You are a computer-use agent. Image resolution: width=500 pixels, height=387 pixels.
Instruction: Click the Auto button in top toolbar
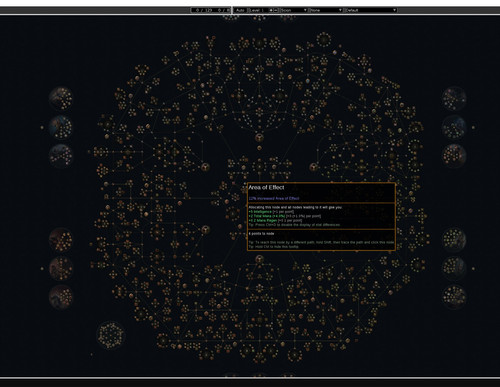coord(240,10)
